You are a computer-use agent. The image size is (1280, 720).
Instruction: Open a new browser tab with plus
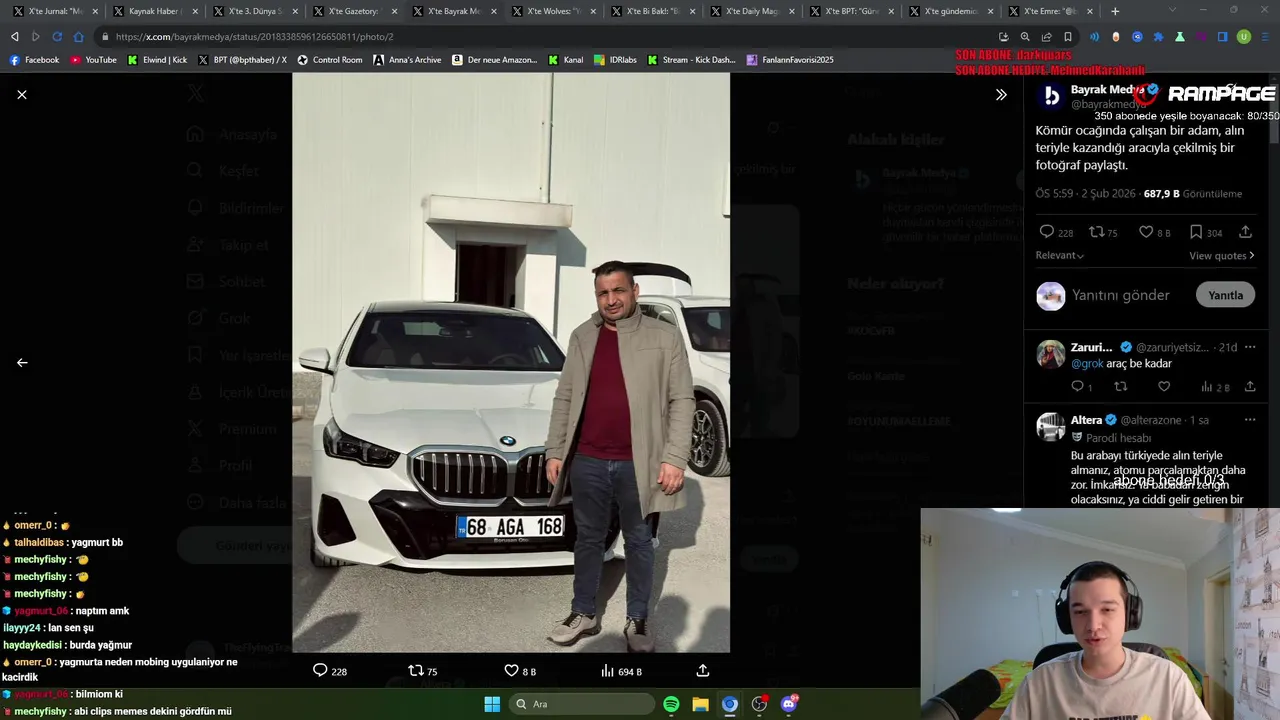pyautogui.click(x=1115, y=11)
